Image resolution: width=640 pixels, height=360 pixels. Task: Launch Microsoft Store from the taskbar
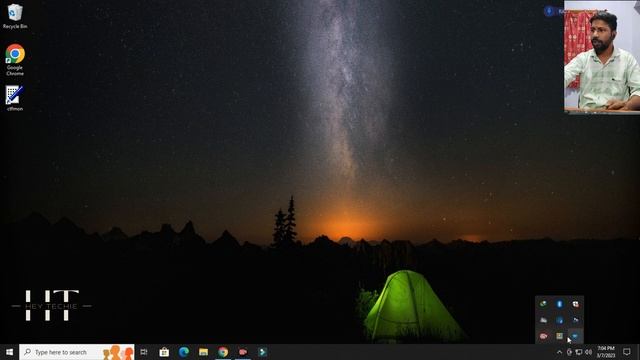pos(164,352)
